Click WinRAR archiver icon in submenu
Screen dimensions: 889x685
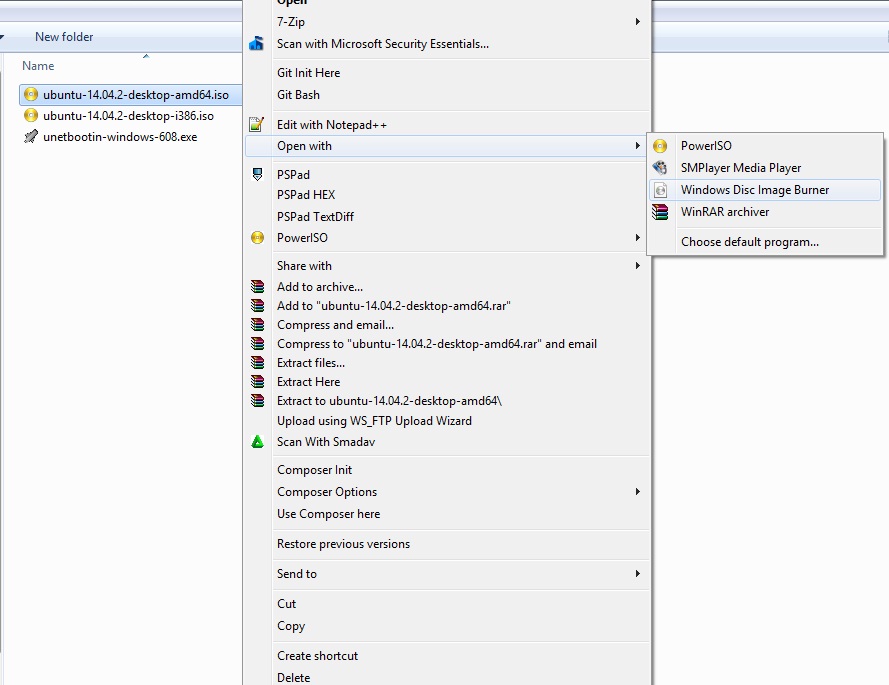tap(660, 212)
